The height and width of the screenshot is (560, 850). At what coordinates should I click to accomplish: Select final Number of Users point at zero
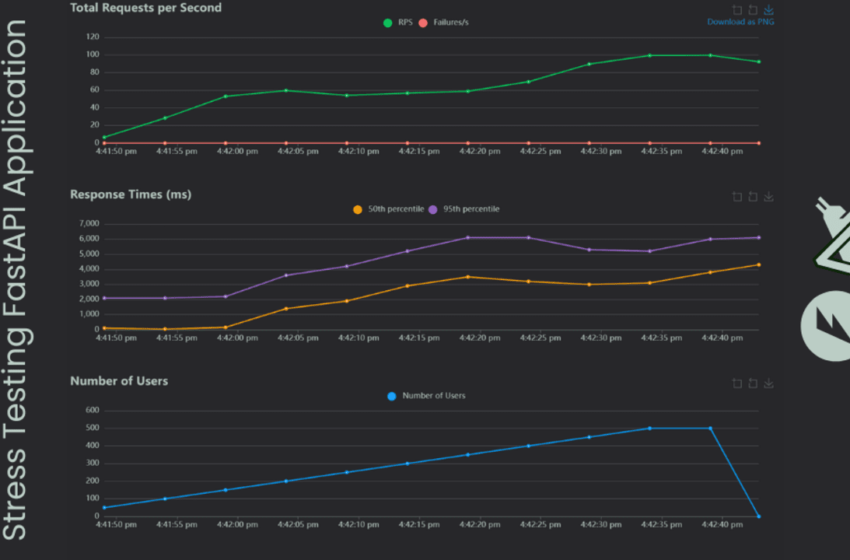pos(758,517)
